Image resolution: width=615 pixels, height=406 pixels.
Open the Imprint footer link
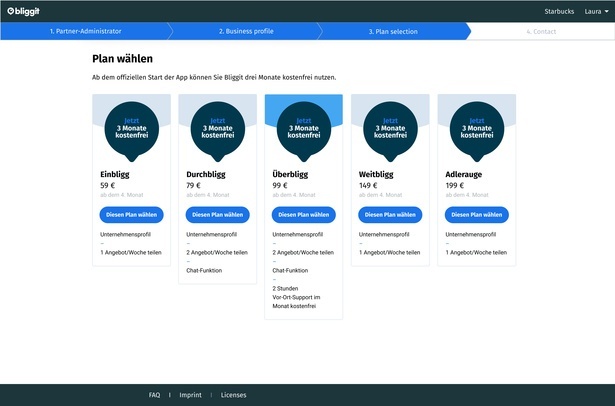(x=190, y=395)
